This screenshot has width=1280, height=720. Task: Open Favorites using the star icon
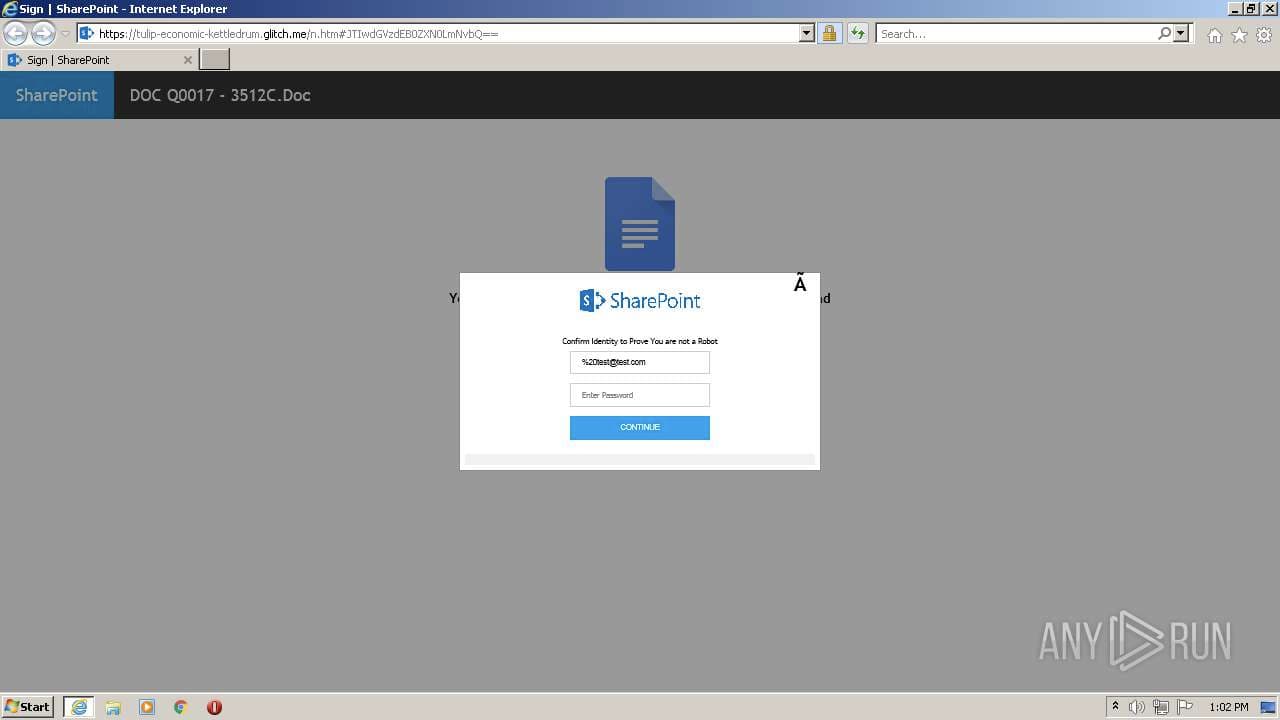pyautogui.click(x=1239, y=34)
